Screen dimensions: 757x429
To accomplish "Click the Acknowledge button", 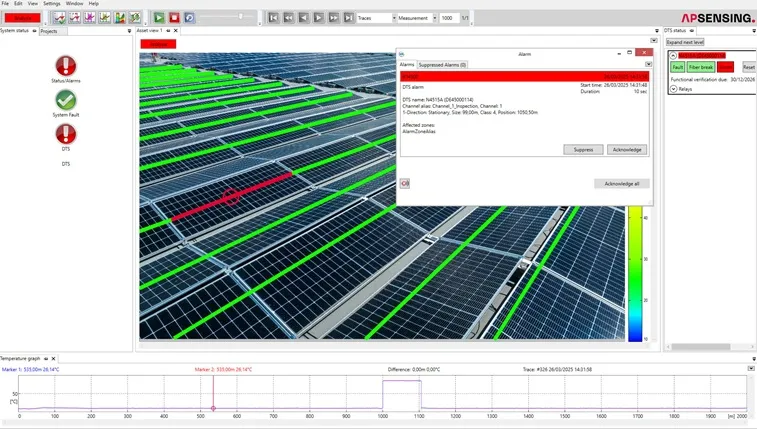I will 626,150.
